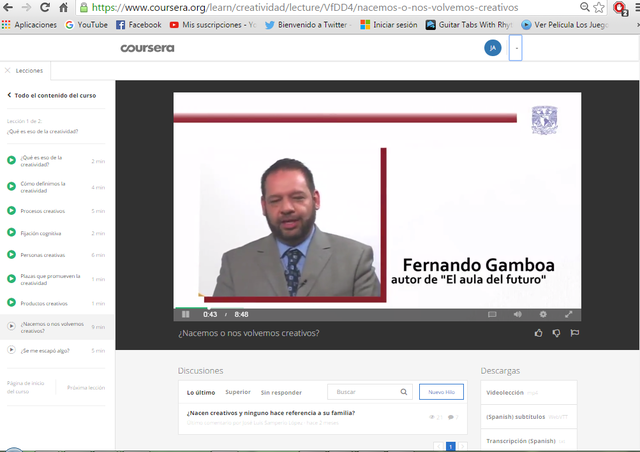Viewport: 640px width, 452px height.
Task: Click the browser address bar URL
Action: pyautogui.click(x=305, y=7)
